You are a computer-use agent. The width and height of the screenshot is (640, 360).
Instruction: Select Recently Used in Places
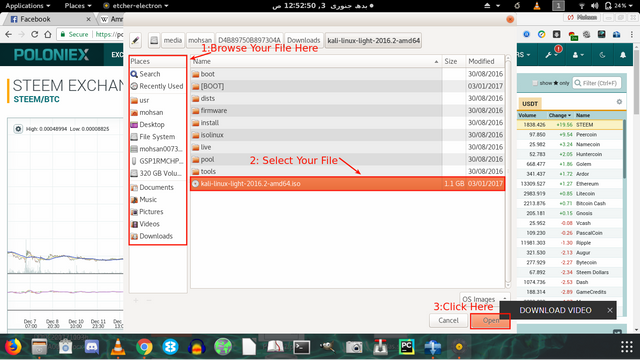[x=158, y=86]
